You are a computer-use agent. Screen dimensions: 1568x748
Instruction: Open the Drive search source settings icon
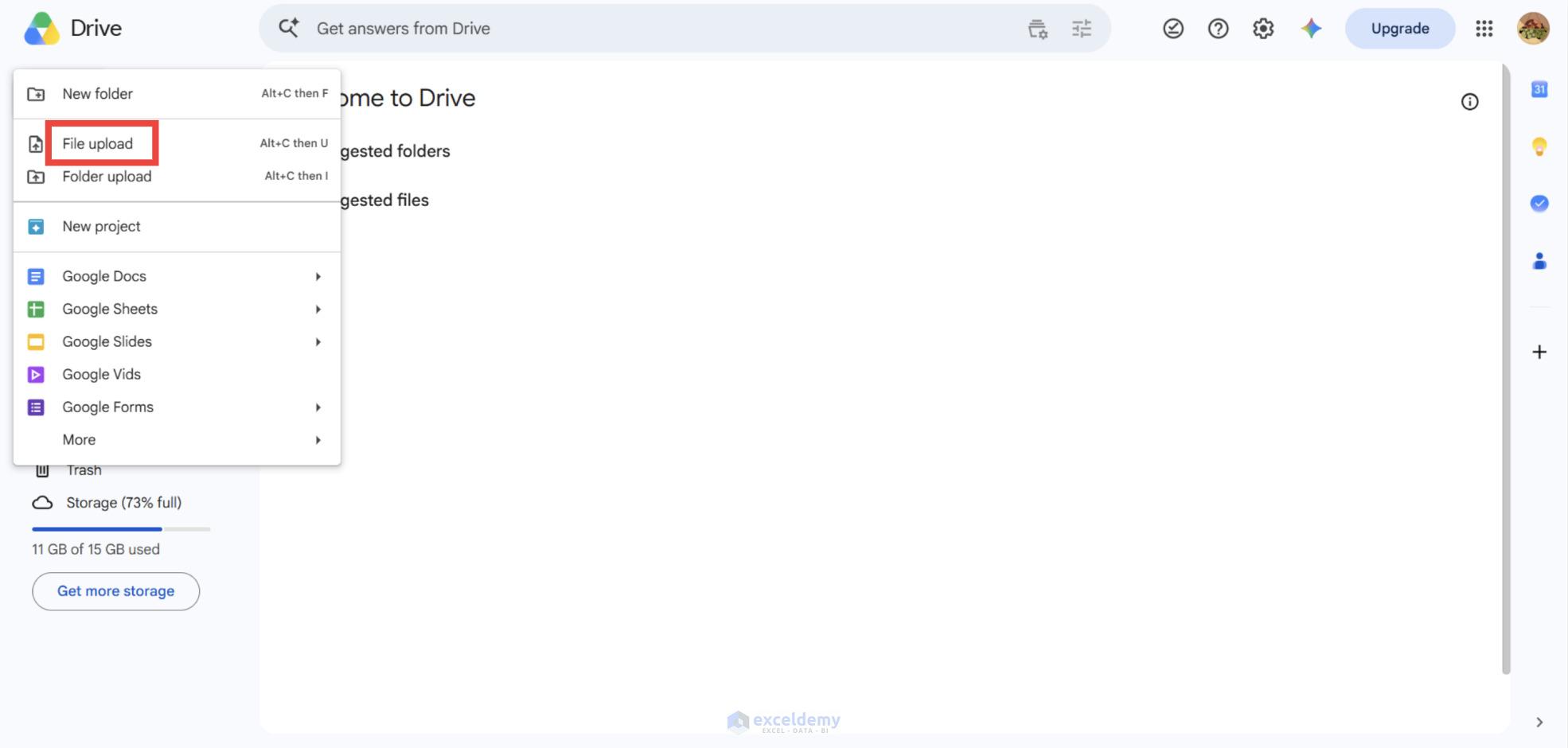[x=1037, y=29]
